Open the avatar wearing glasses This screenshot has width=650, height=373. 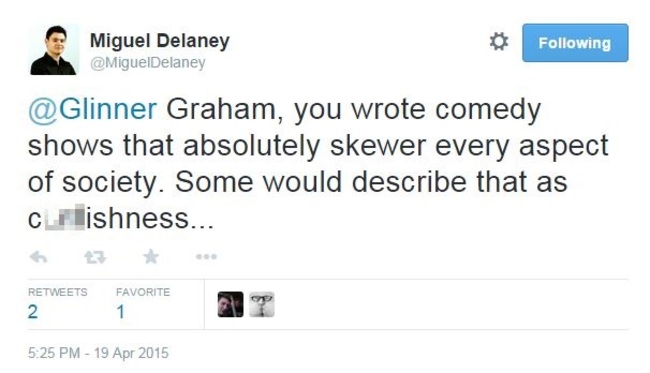262,304
